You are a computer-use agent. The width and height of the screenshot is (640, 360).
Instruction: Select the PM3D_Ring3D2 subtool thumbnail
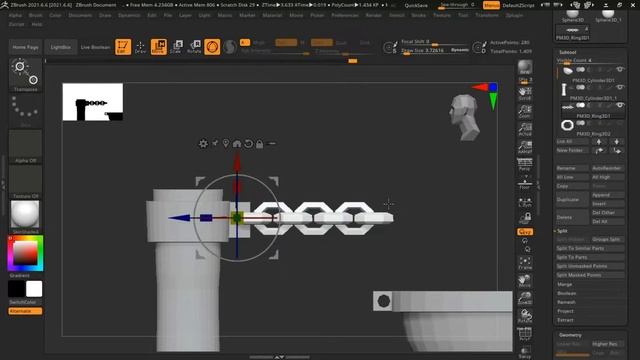(x=567, y=125)
